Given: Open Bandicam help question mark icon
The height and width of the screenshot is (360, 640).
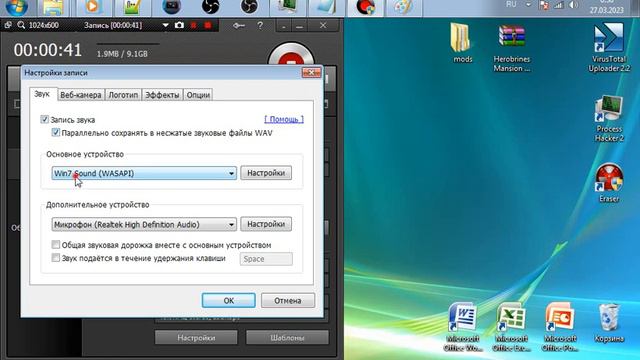Looking at the screenshot, I should (x=260, y=25).
